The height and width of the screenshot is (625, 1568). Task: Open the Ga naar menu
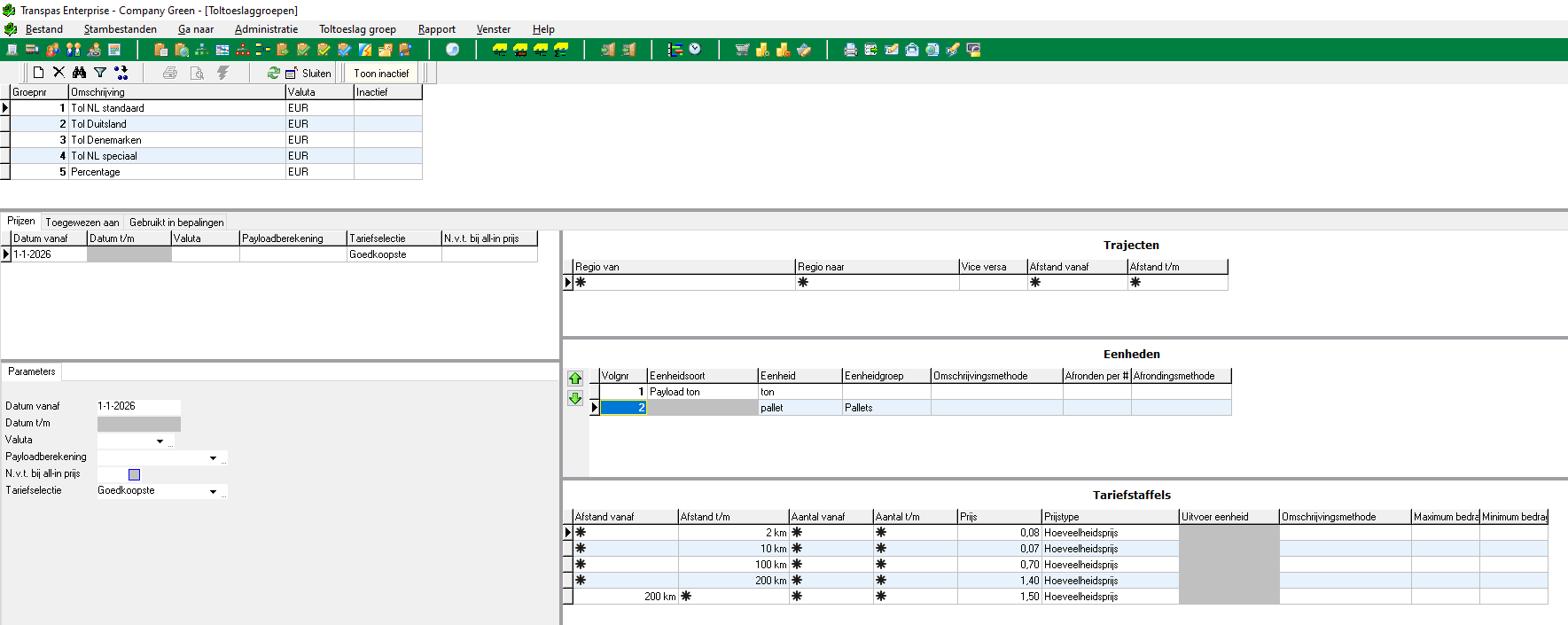click(196, 29)
